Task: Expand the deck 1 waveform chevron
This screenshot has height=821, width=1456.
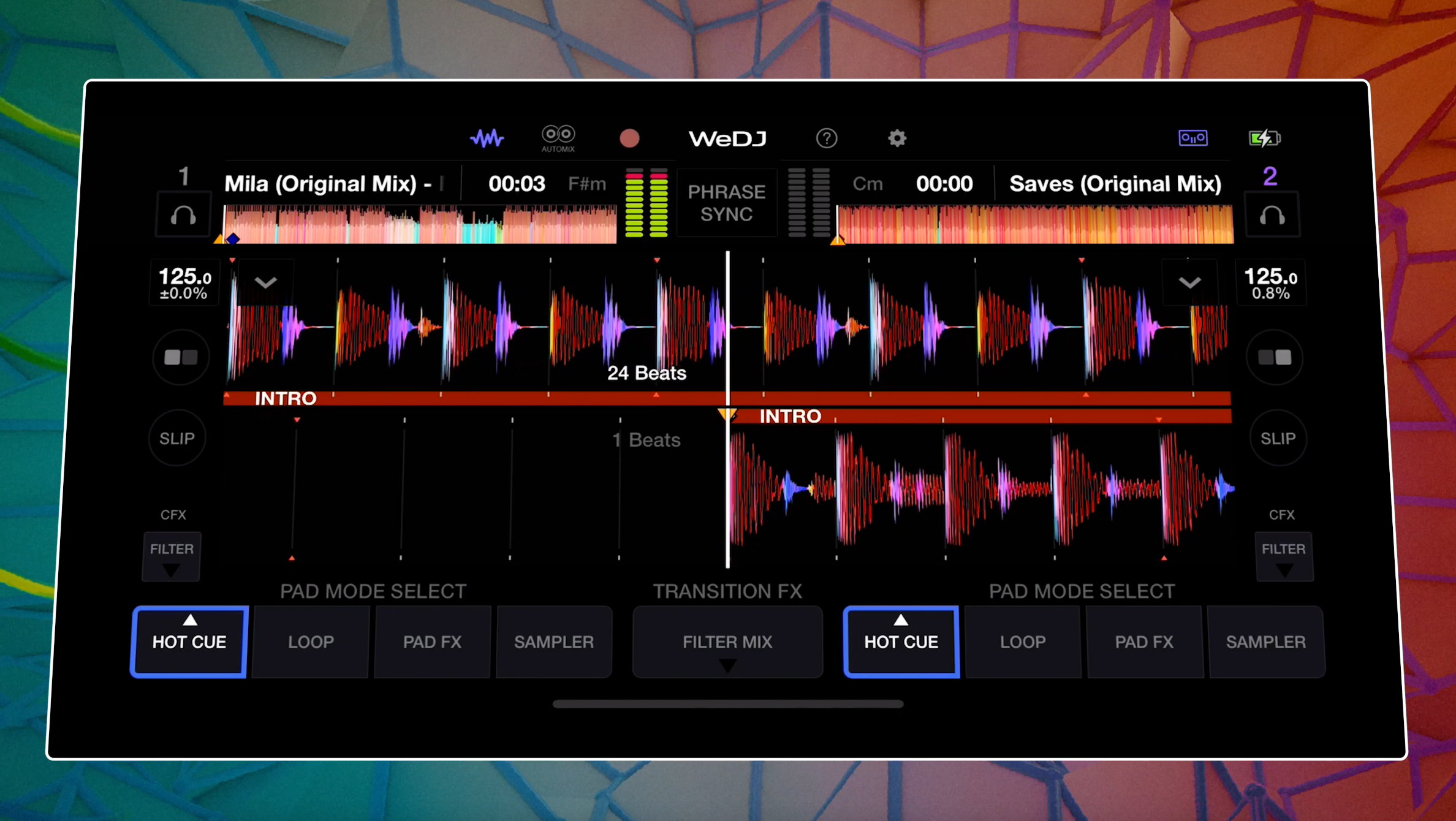Action: pos(265,282)
